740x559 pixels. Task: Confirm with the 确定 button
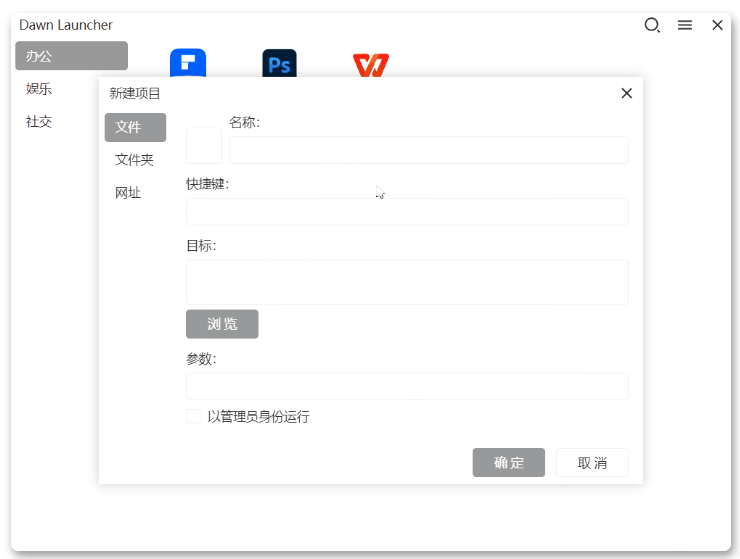[x=509, y=463]
